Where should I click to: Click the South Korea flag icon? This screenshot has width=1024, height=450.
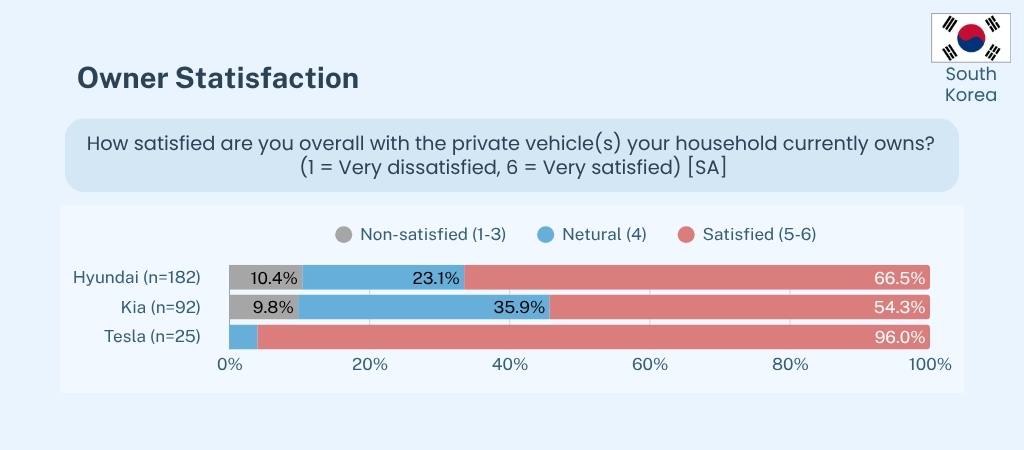click(x=971, y=38)
